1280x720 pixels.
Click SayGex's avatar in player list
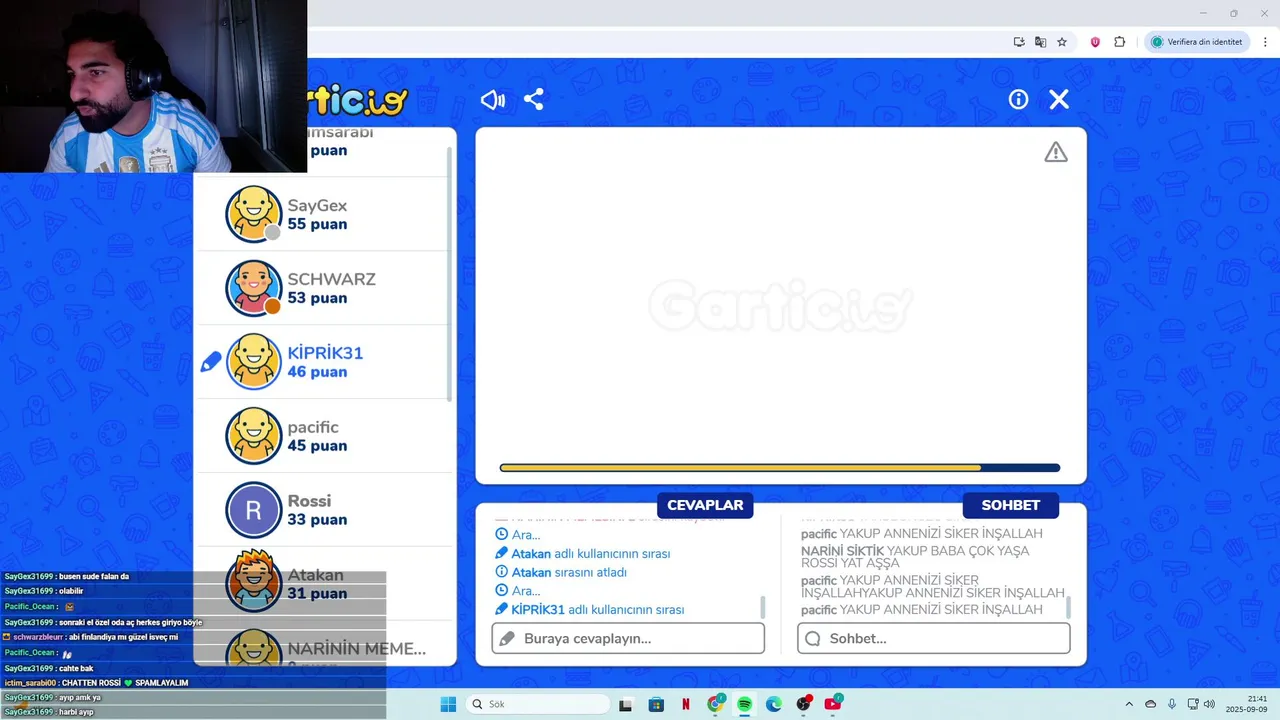254,214
